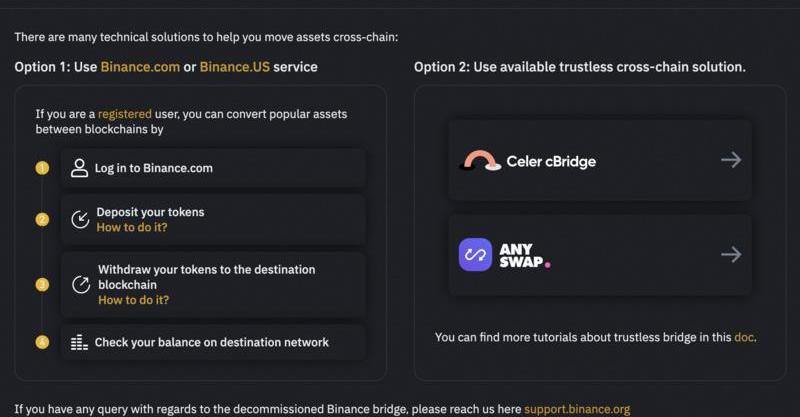Screen dimensions: 800x417
Task: Open the trustless bridge 'doc' link
Action: (x=744, y=337)
